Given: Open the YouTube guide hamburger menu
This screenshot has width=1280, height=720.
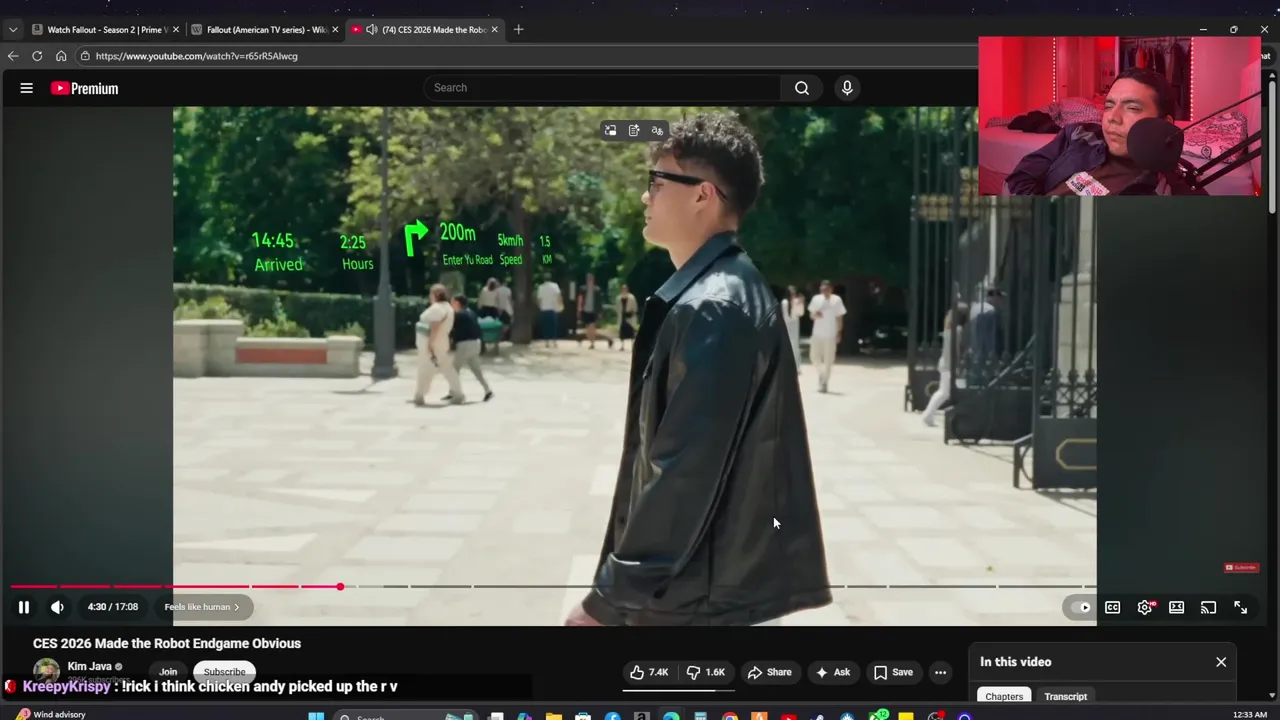Looking at the screenshot, I should 27,88.
